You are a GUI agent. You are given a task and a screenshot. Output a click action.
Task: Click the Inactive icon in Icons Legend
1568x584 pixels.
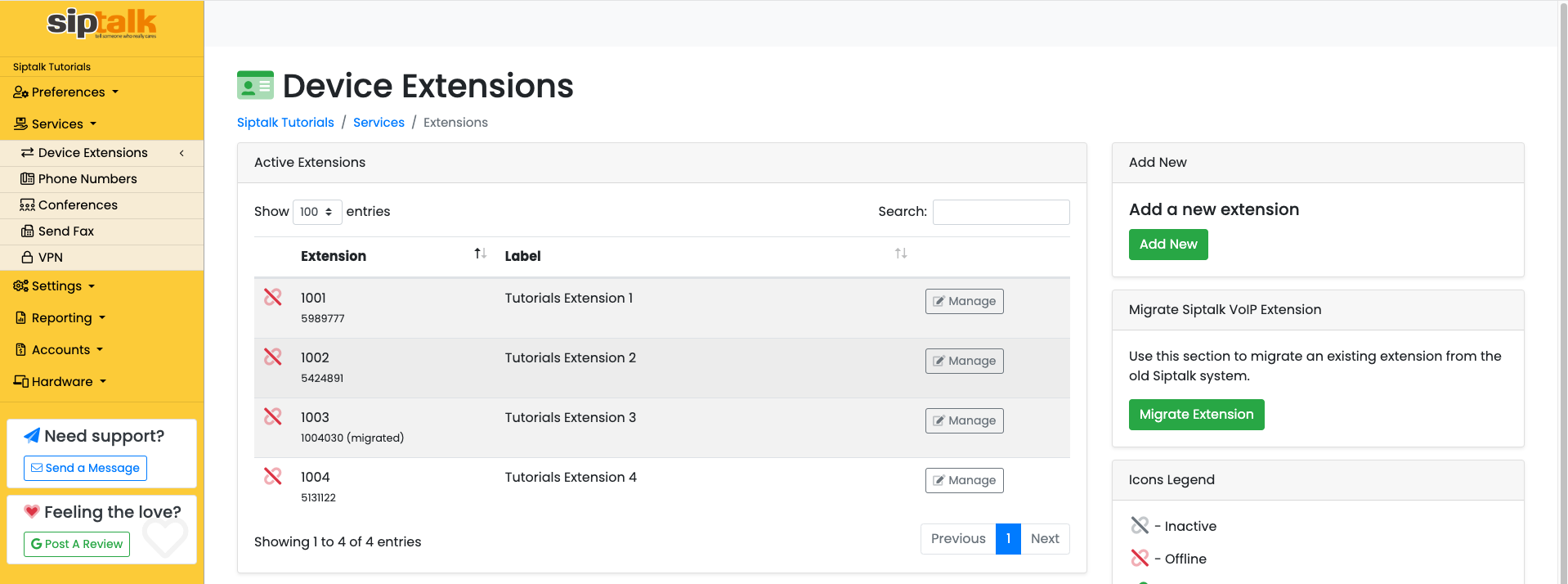[1140, 525]
